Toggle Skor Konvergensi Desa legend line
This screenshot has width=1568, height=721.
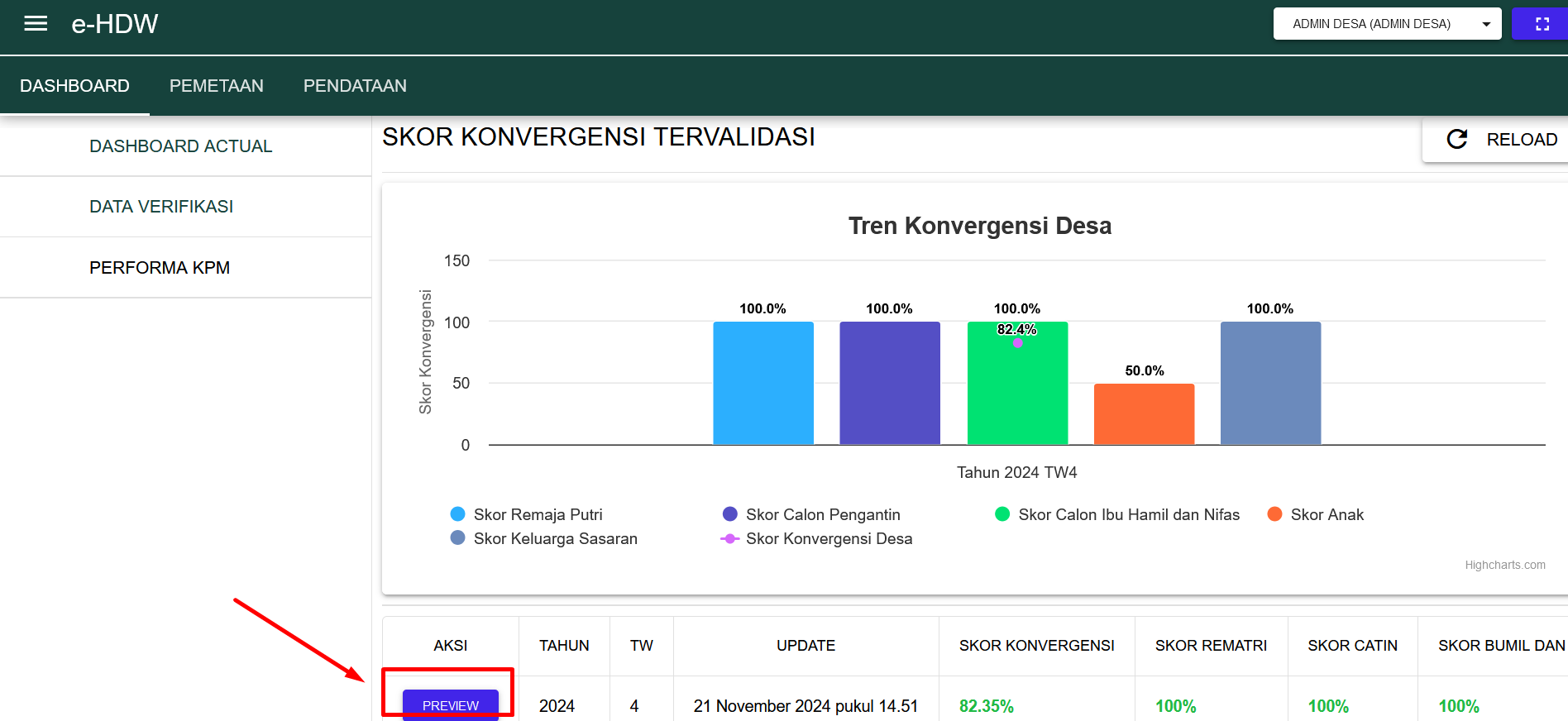tap(817, 538)
